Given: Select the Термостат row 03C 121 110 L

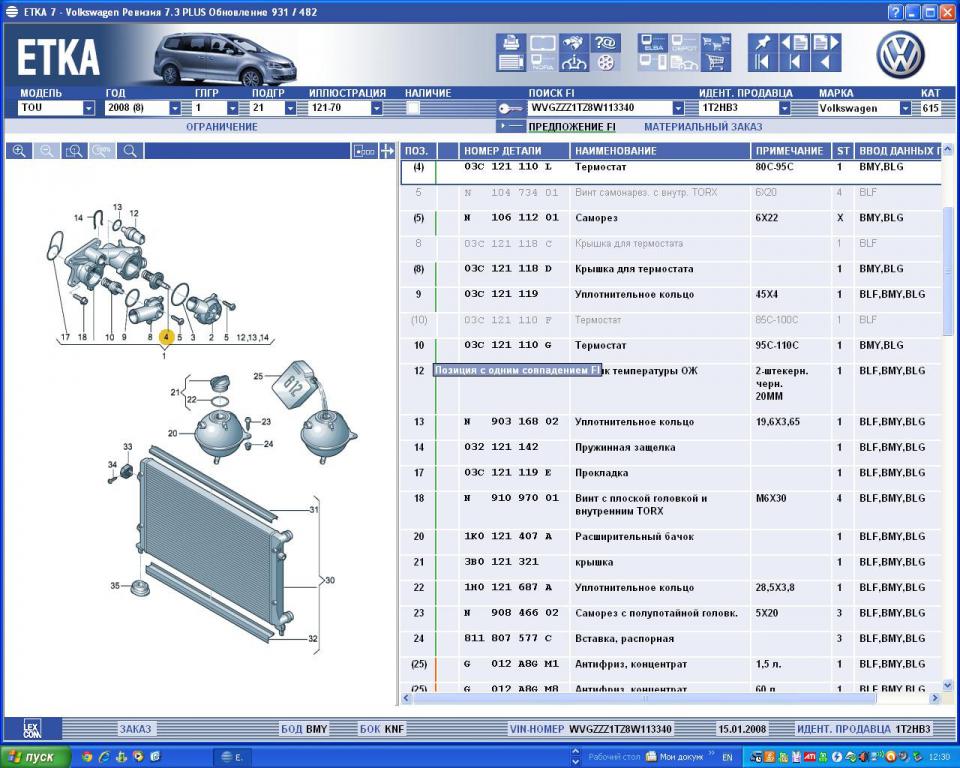Looking at the screenshot, I should [671, 171].
